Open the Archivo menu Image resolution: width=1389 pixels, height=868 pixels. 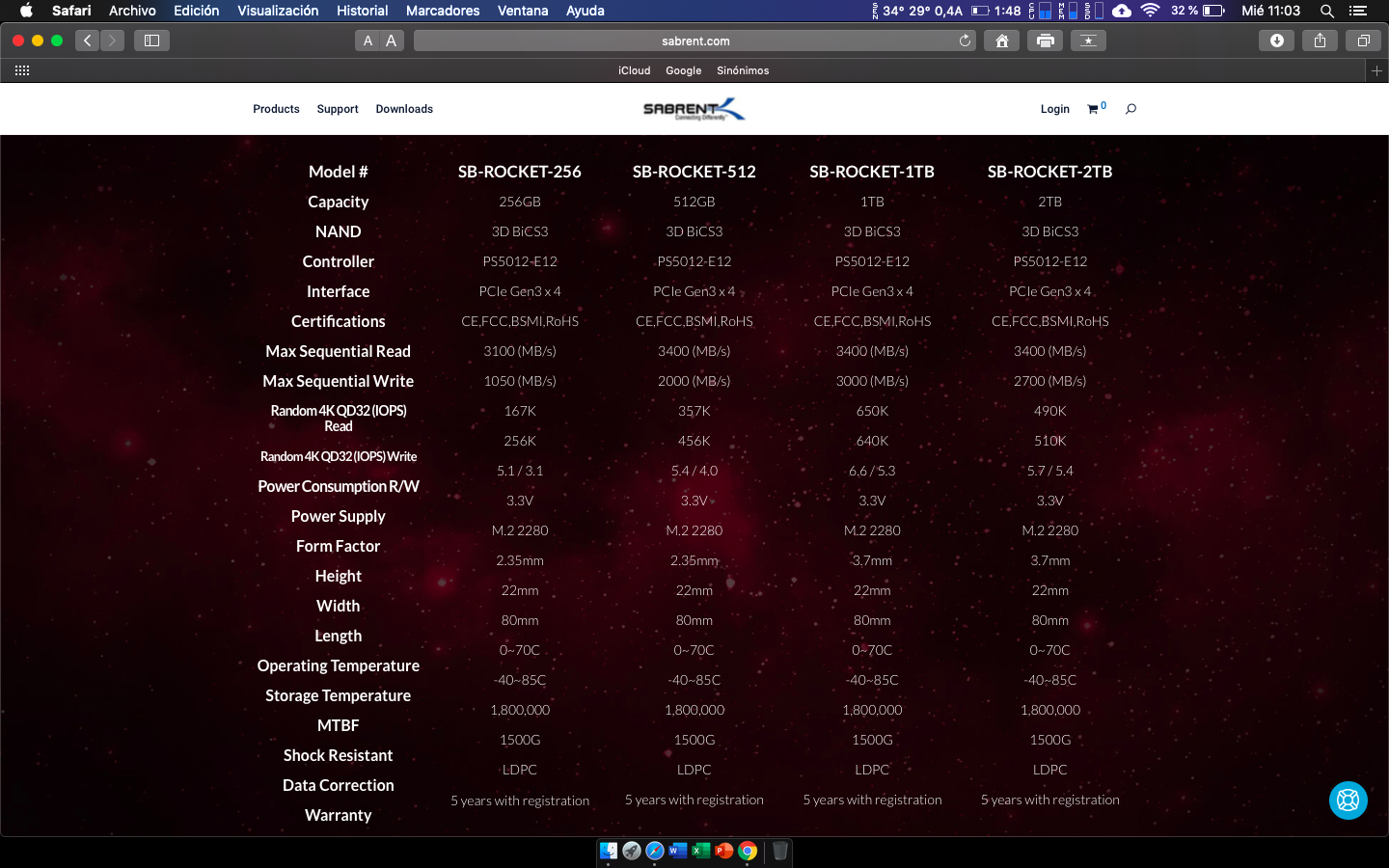tap(132, 11)
